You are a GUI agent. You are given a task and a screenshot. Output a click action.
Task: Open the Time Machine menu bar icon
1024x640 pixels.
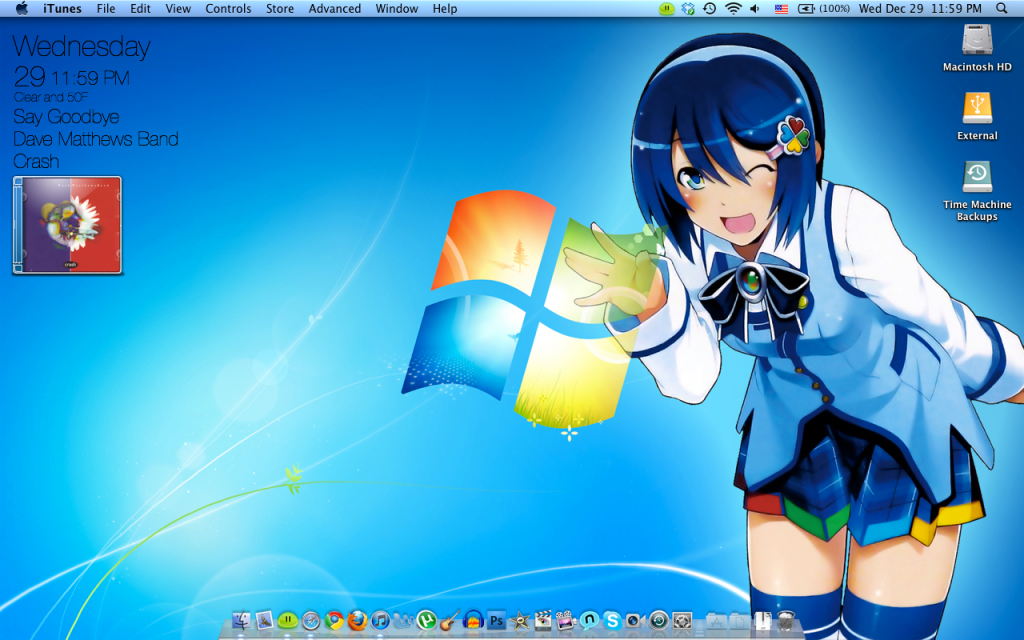click(x=710, y=8)
